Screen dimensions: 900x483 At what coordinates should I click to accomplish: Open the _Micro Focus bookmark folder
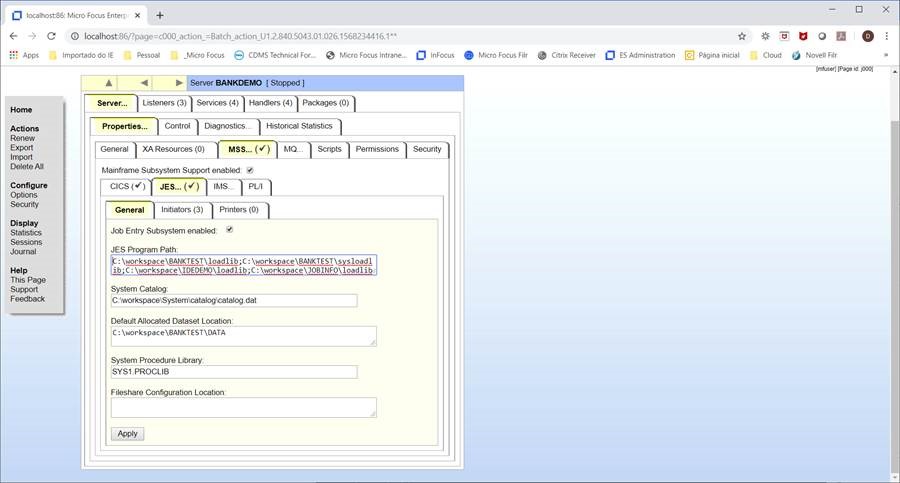tap(198, 55)
